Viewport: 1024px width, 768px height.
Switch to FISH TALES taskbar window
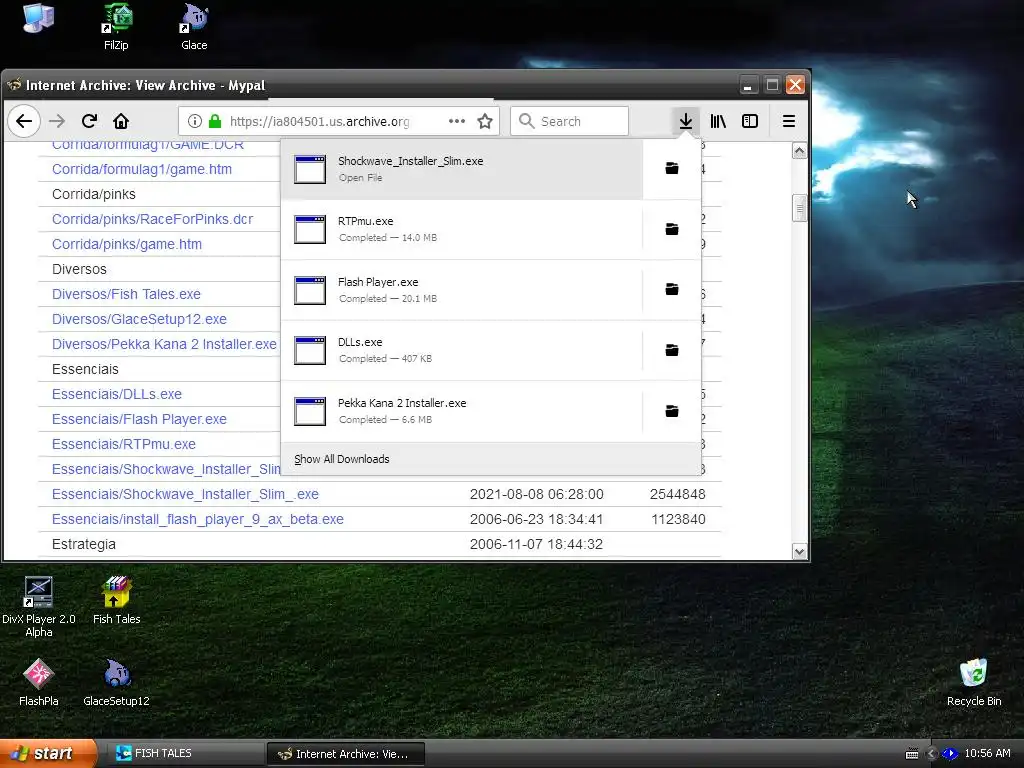click(185, 754)
